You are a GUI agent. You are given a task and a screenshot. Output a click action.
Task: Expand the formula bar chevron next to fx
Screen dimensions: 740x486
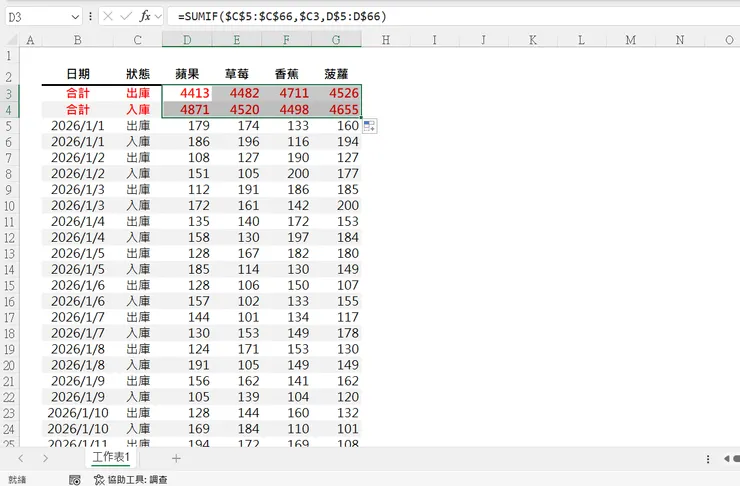(158, 17)
